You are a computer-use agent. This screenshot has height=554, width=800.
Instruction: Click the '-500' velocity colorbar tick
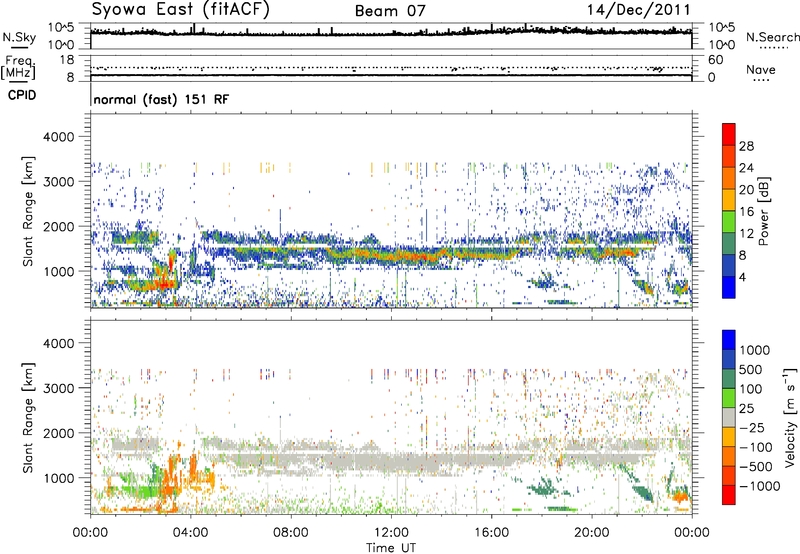(755, 467)
